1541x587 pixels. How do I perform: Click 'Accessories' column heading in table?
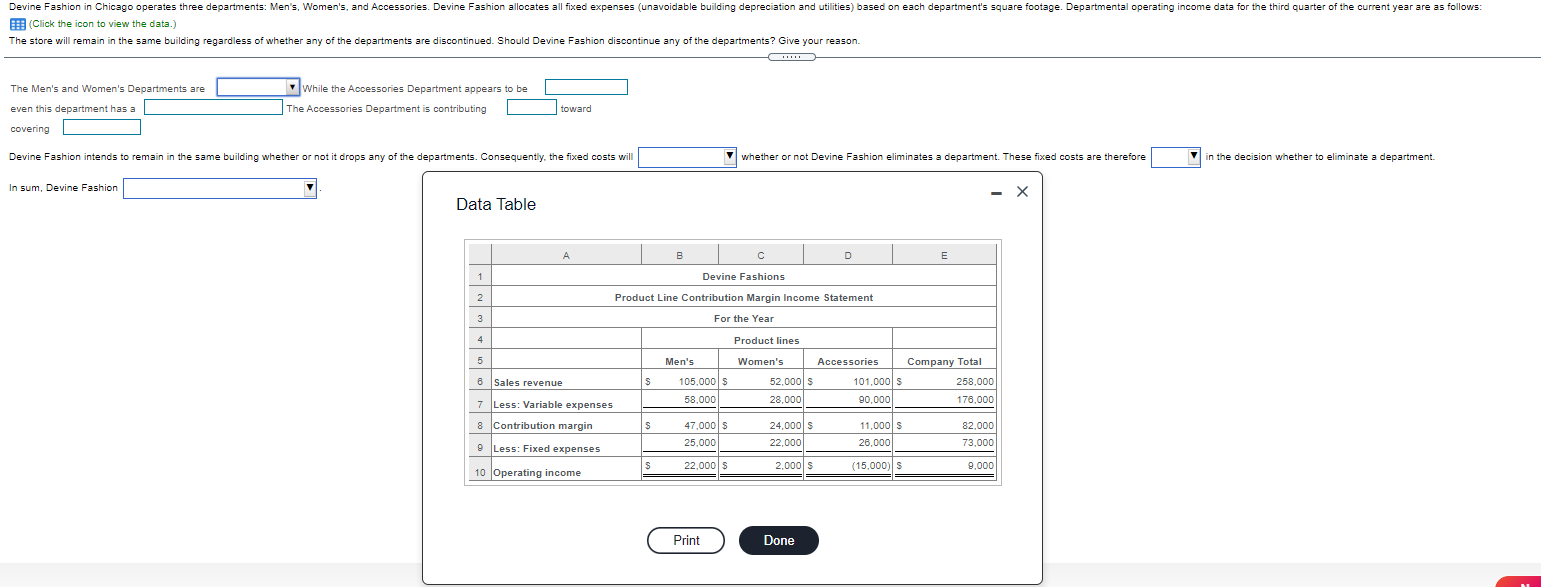(x=848, y=362)
